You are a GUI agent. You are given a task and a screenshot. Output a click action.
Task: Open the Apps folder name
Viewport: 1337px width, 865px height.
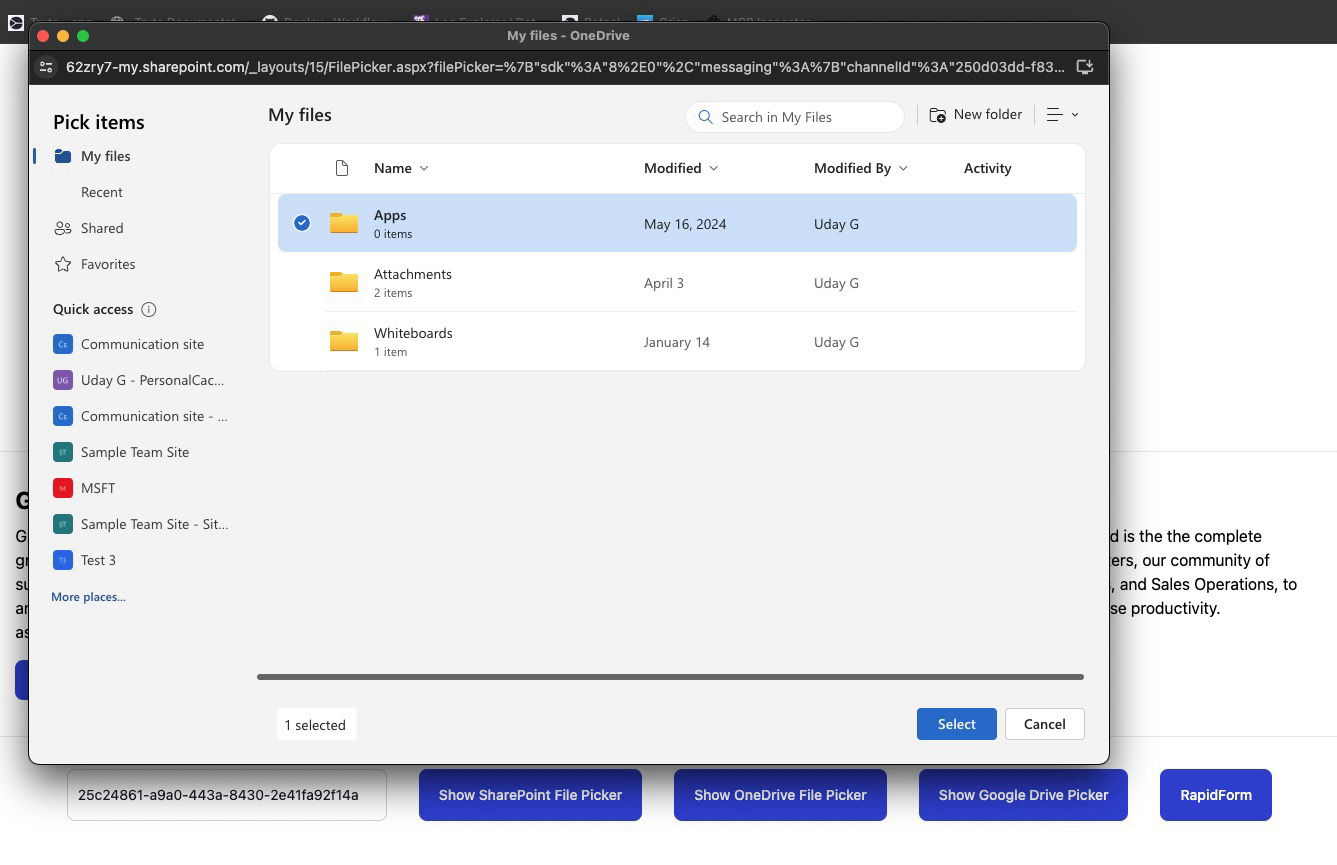coord(390,215)
